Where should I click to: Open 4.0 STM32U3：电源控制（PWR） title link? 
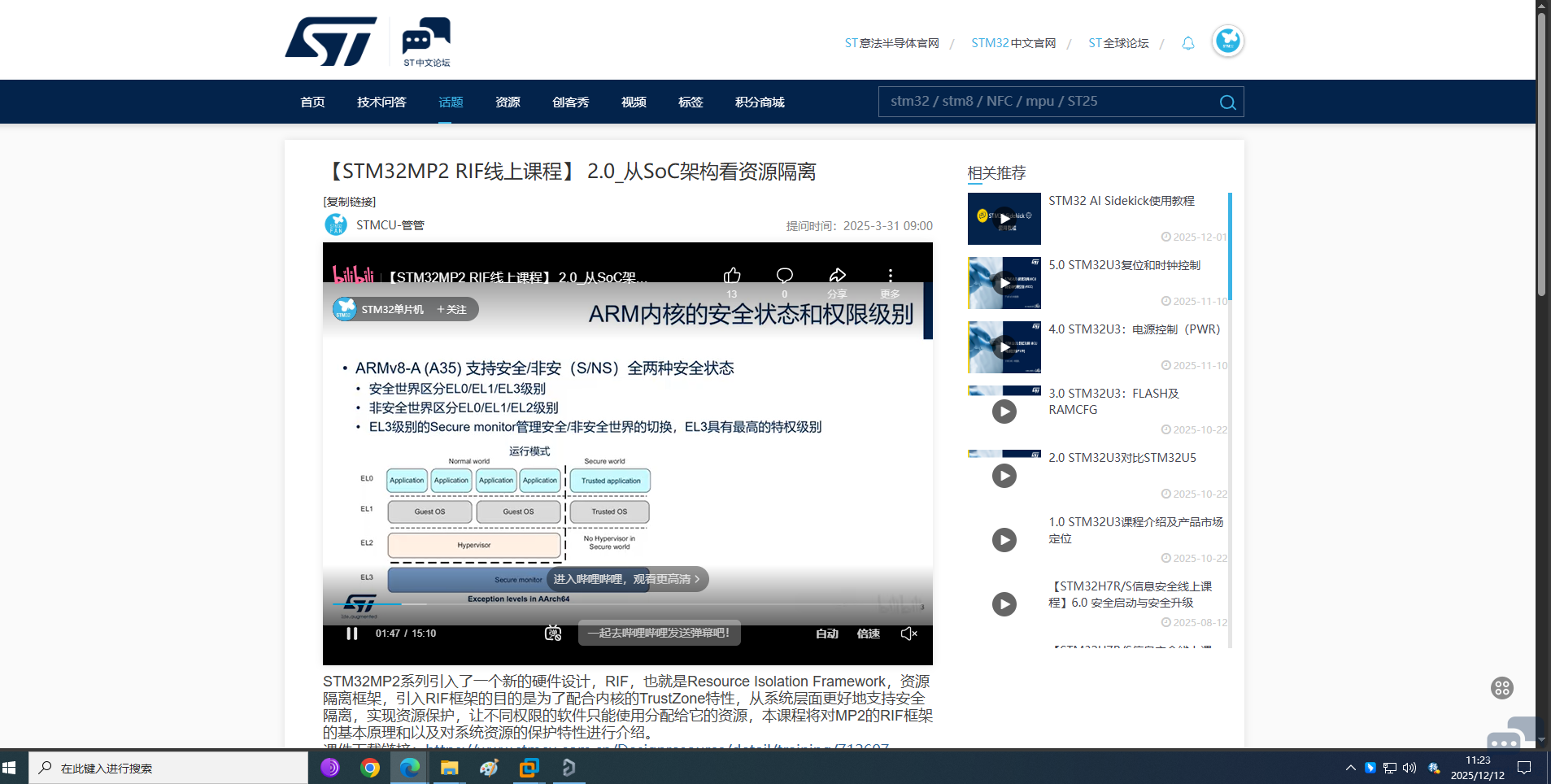(1135, 329)
